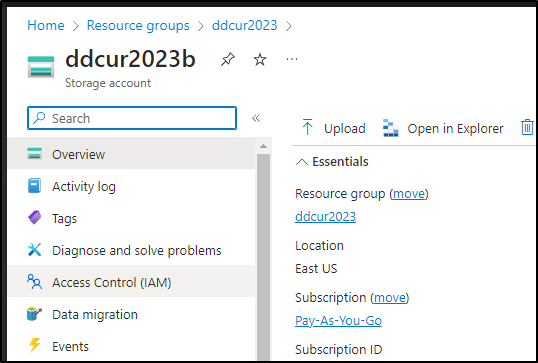Click the Open in Explorer icon
538x363 pixels.
point(390,128)
